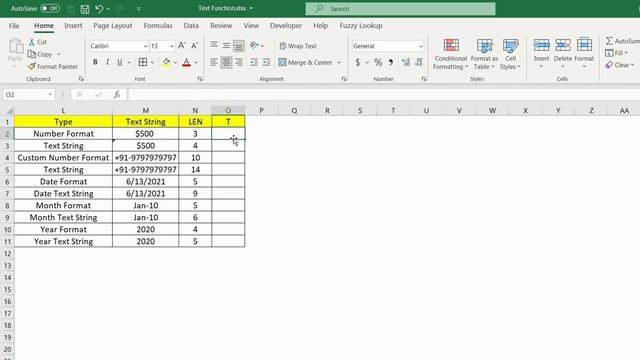Apply the yellow Fill Color swatch

[166, 62]
